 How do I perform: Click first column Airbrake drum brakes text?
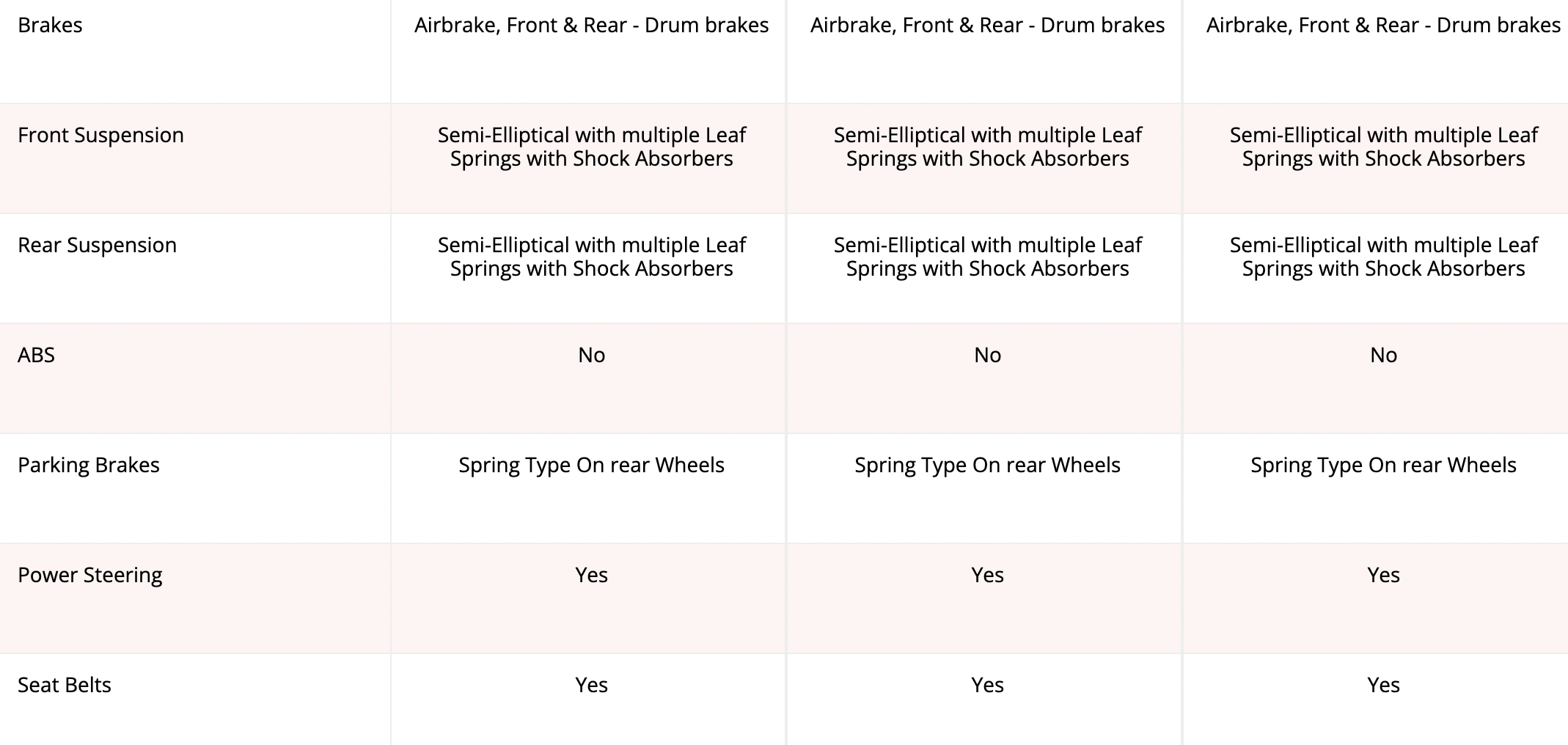591,25
